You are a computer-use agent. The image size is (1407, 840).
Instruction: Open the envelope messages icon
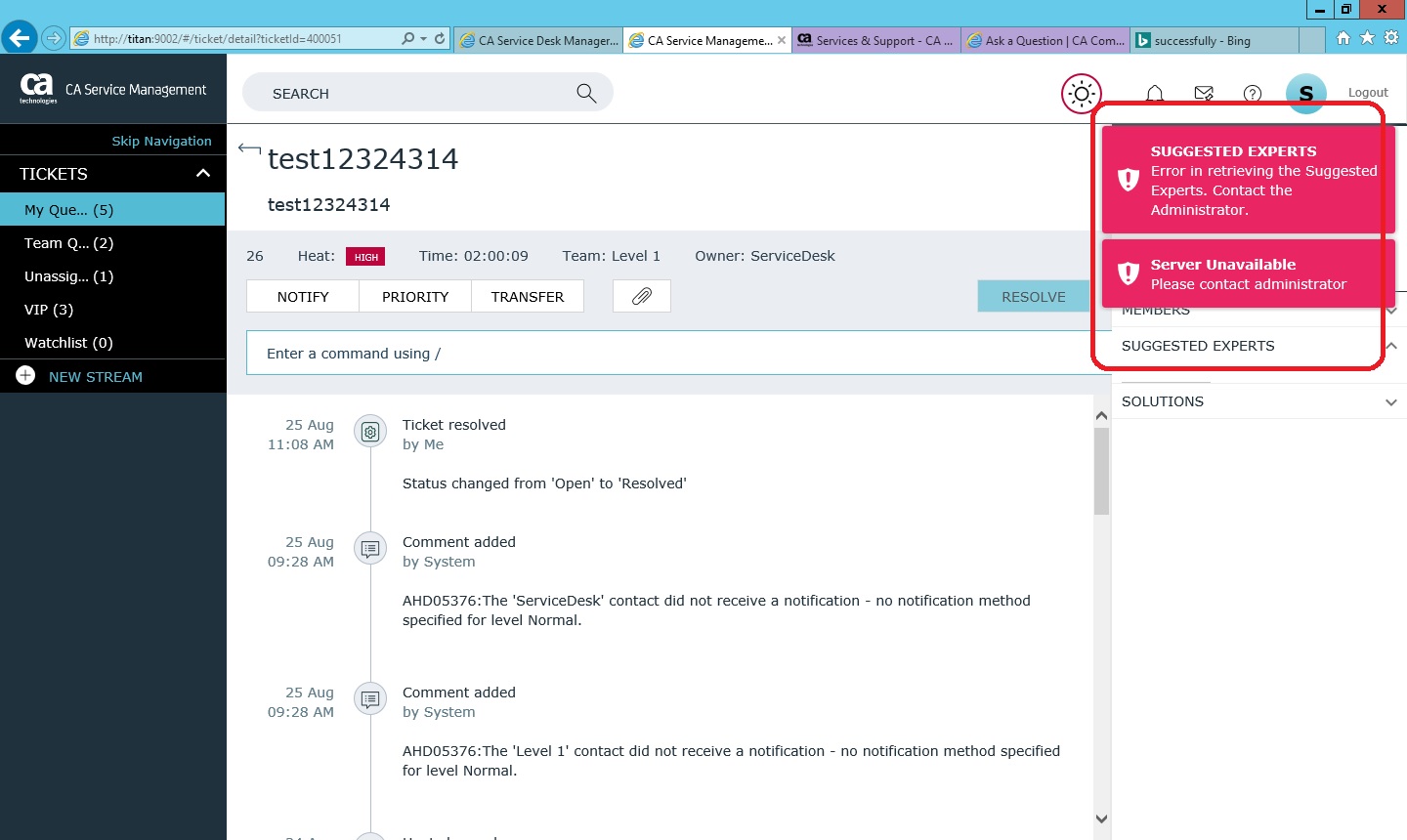(x=1204, y=94)
